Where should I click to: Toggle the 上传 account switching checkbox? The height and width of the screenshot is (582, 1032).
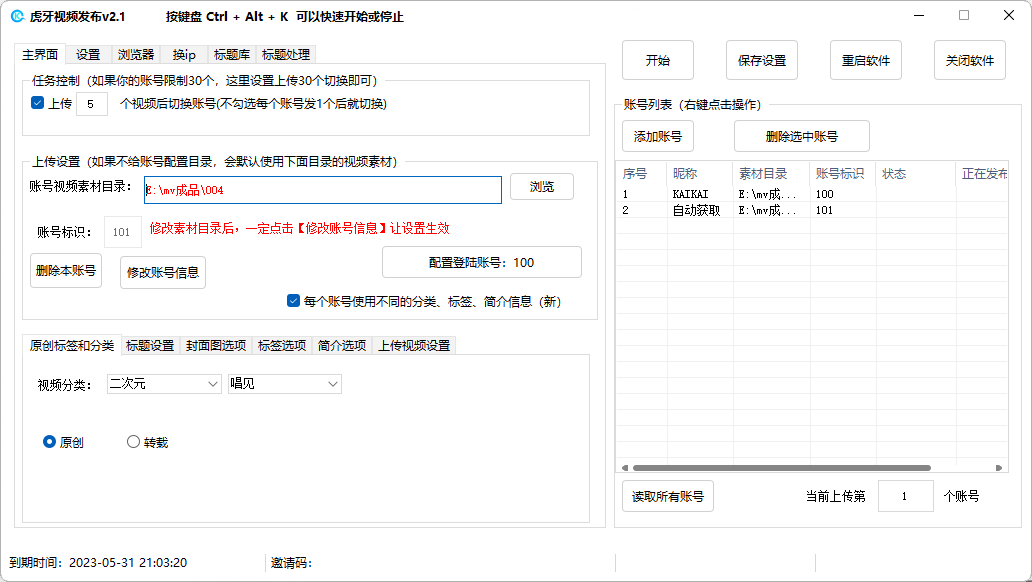[38, 103]
